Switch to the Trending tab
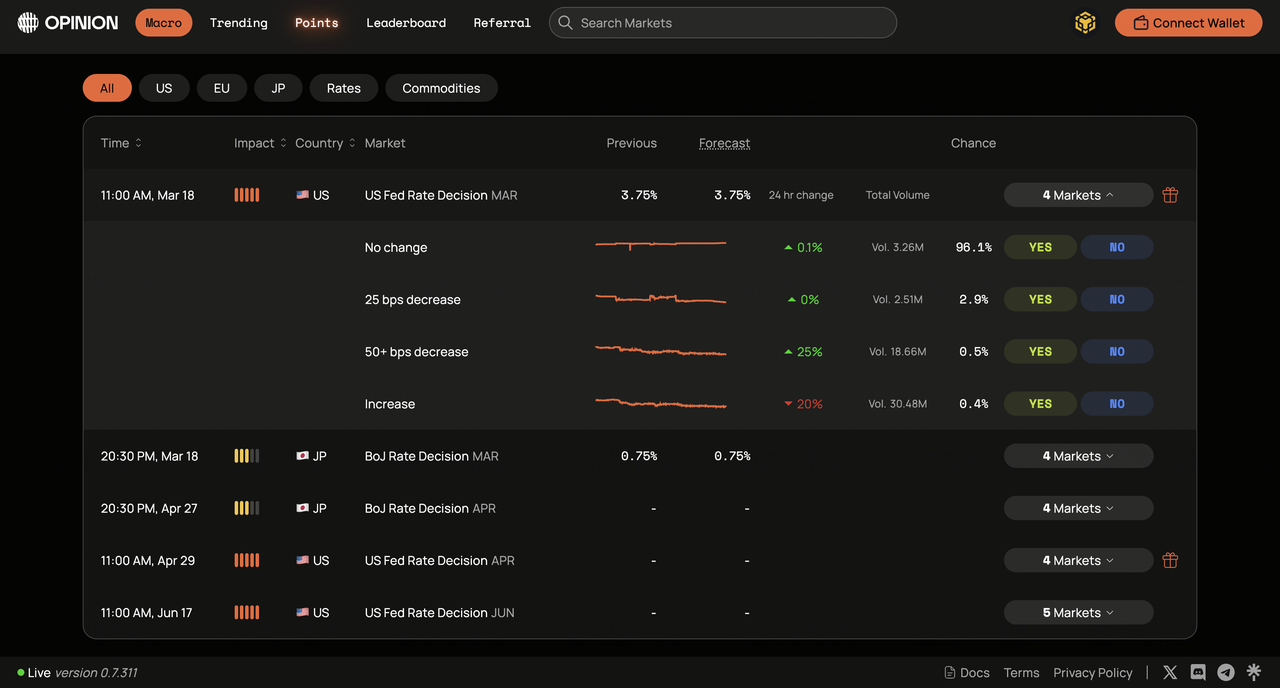This screenshot has width=1280, height=688. click(239, 23)
